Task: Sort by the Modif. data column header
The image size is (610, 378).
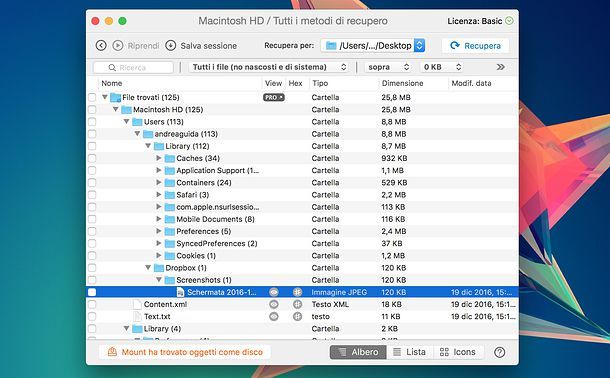Action: point(471,83)
